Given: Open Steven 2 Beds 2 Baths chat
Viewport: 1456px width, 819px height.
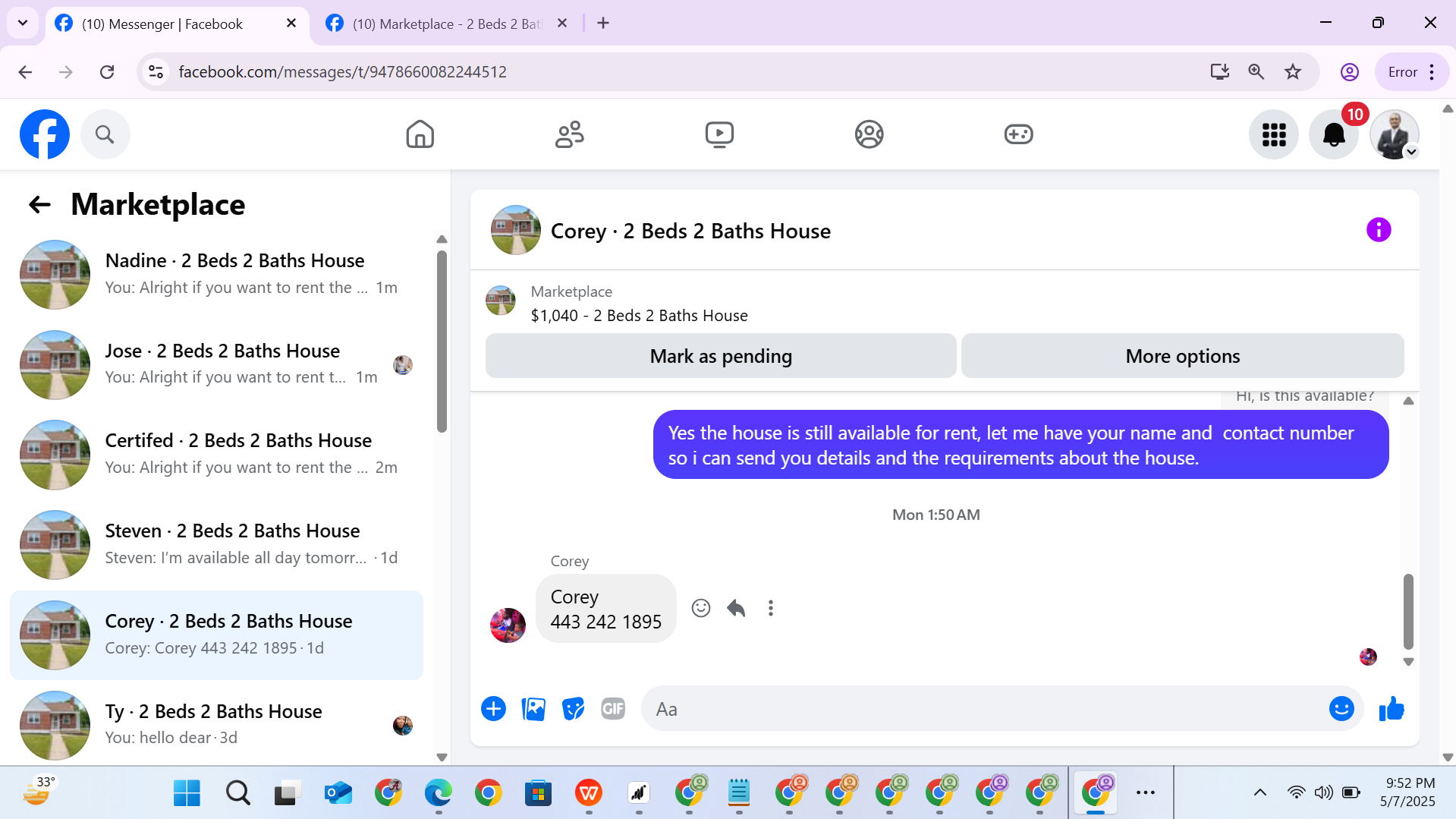Looking at the screenshot, I should click(x=216, y=545).
